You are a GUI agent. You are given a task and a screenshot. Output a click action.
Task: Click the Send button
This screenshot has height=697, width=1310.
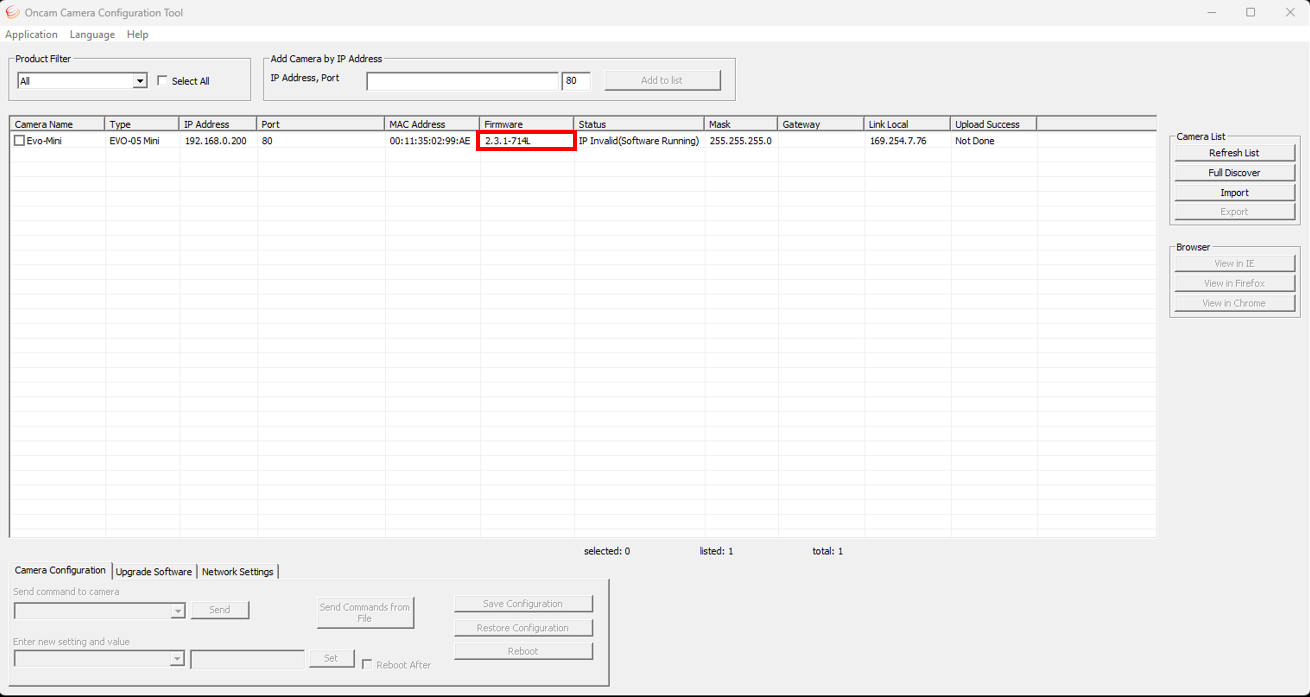coord(220,610)
